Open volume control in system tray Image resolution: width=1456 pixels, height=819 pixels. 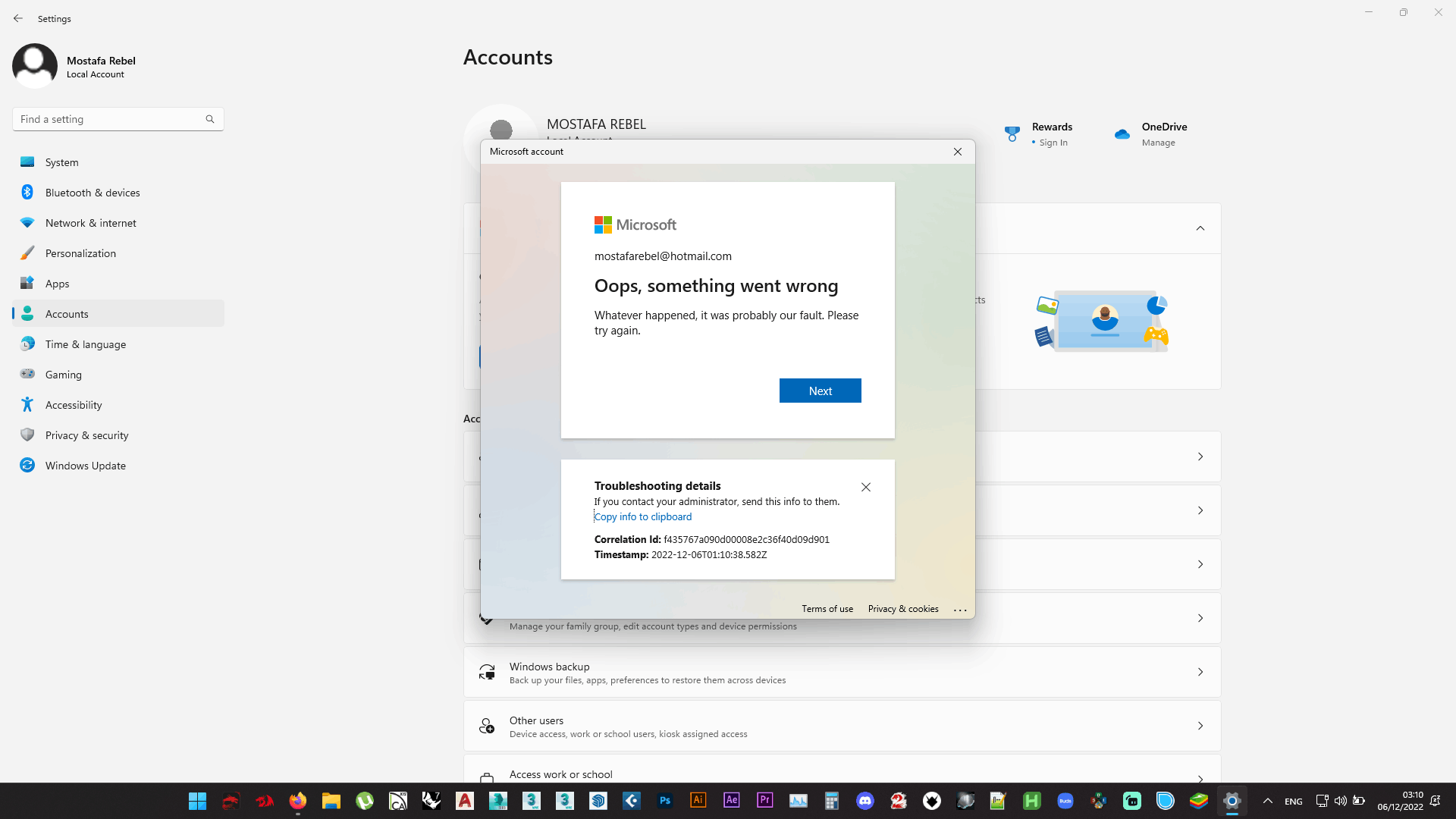pyautogui.click(x=1340, y=801)
